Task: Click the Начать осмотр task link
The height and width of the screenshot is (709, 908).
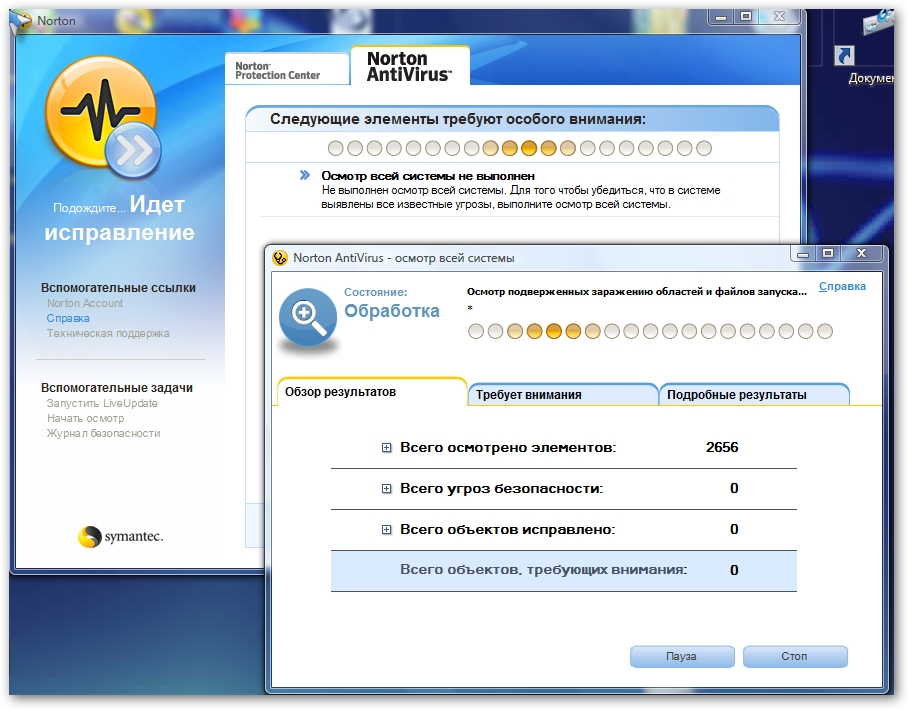Action: pyautogui.click(x=86, y=418)
